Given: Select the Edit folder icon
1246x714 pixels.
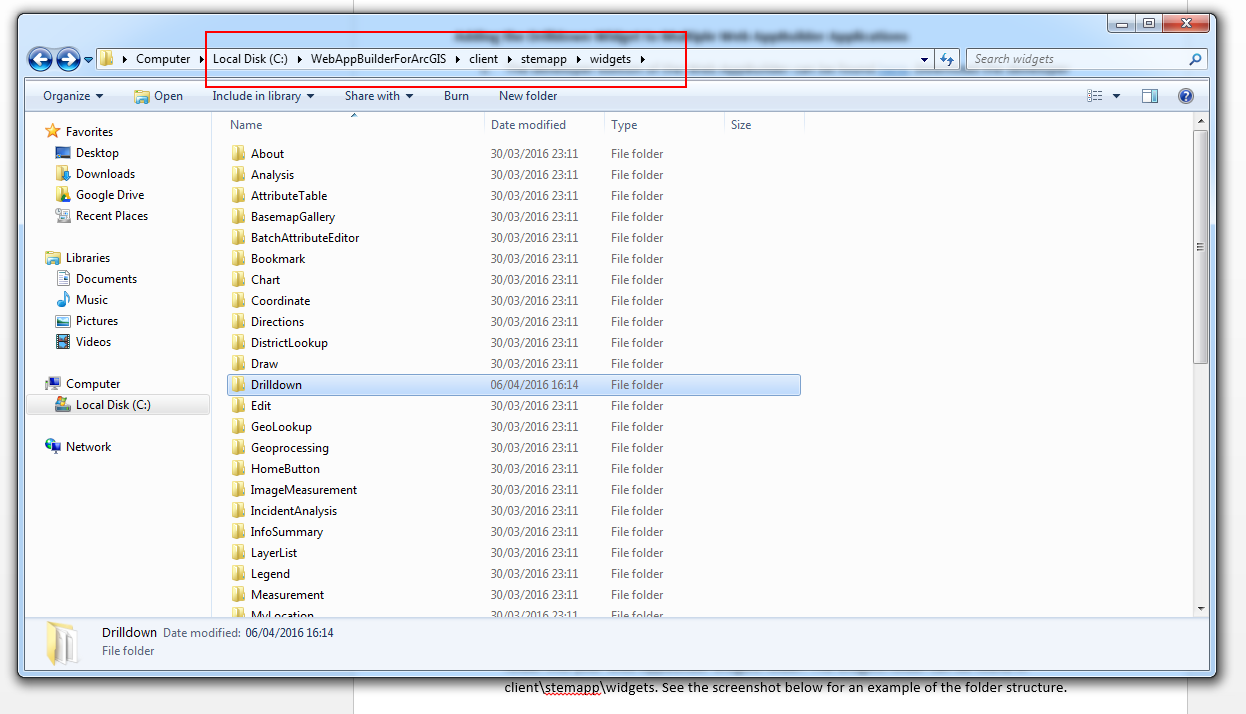Looking at the screenshot, I should [x=238, y=406].
